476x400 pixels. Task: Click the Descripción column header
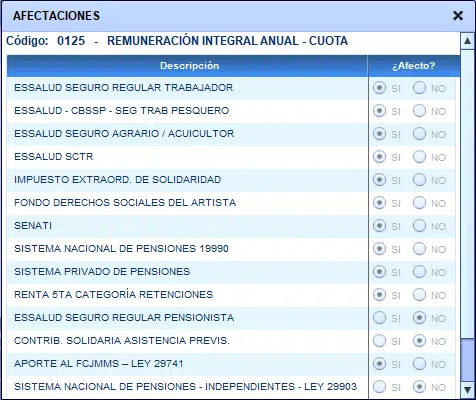click(x=187, y=66)
